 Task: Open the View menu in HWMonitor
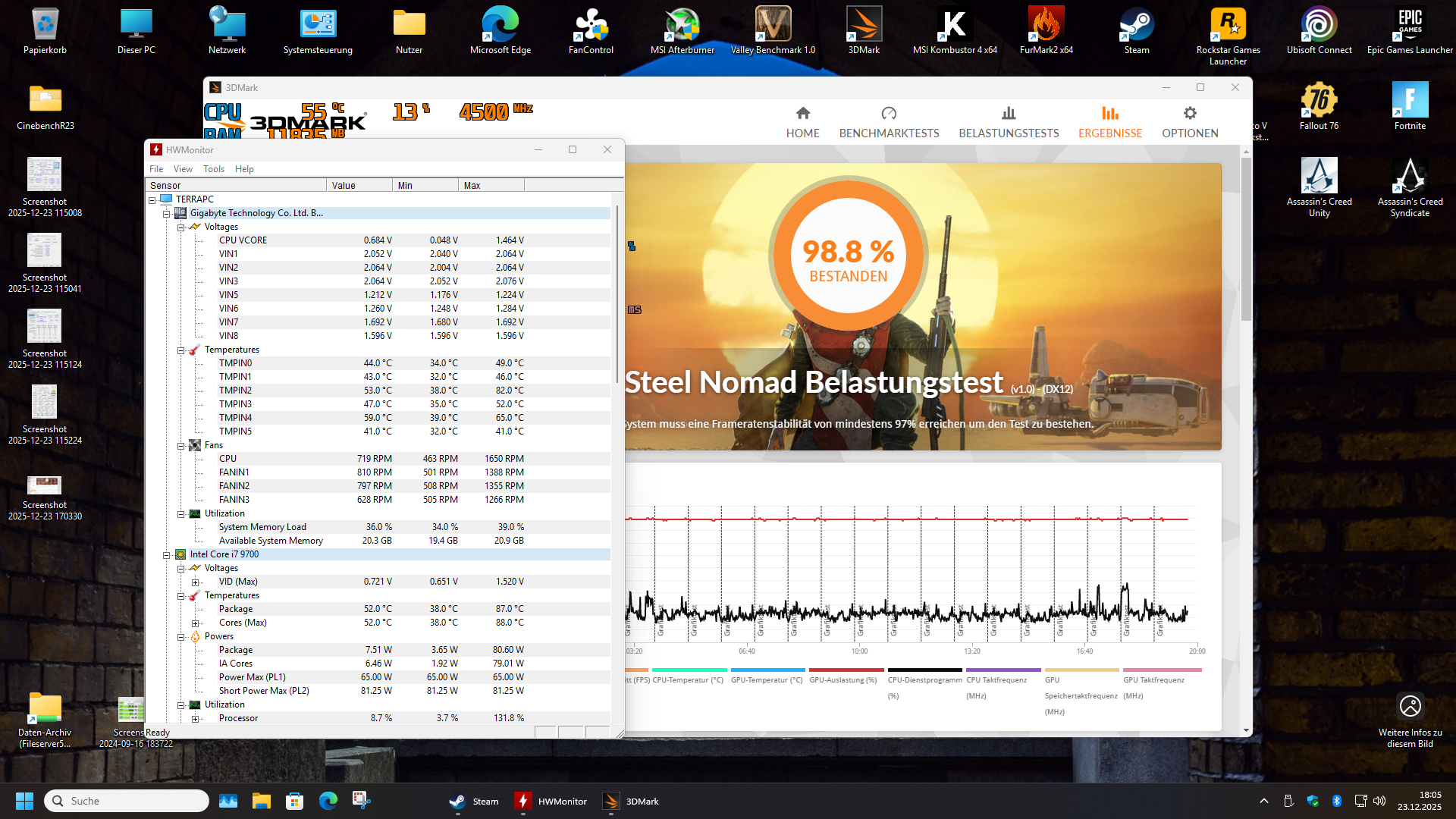click(183, 169)
